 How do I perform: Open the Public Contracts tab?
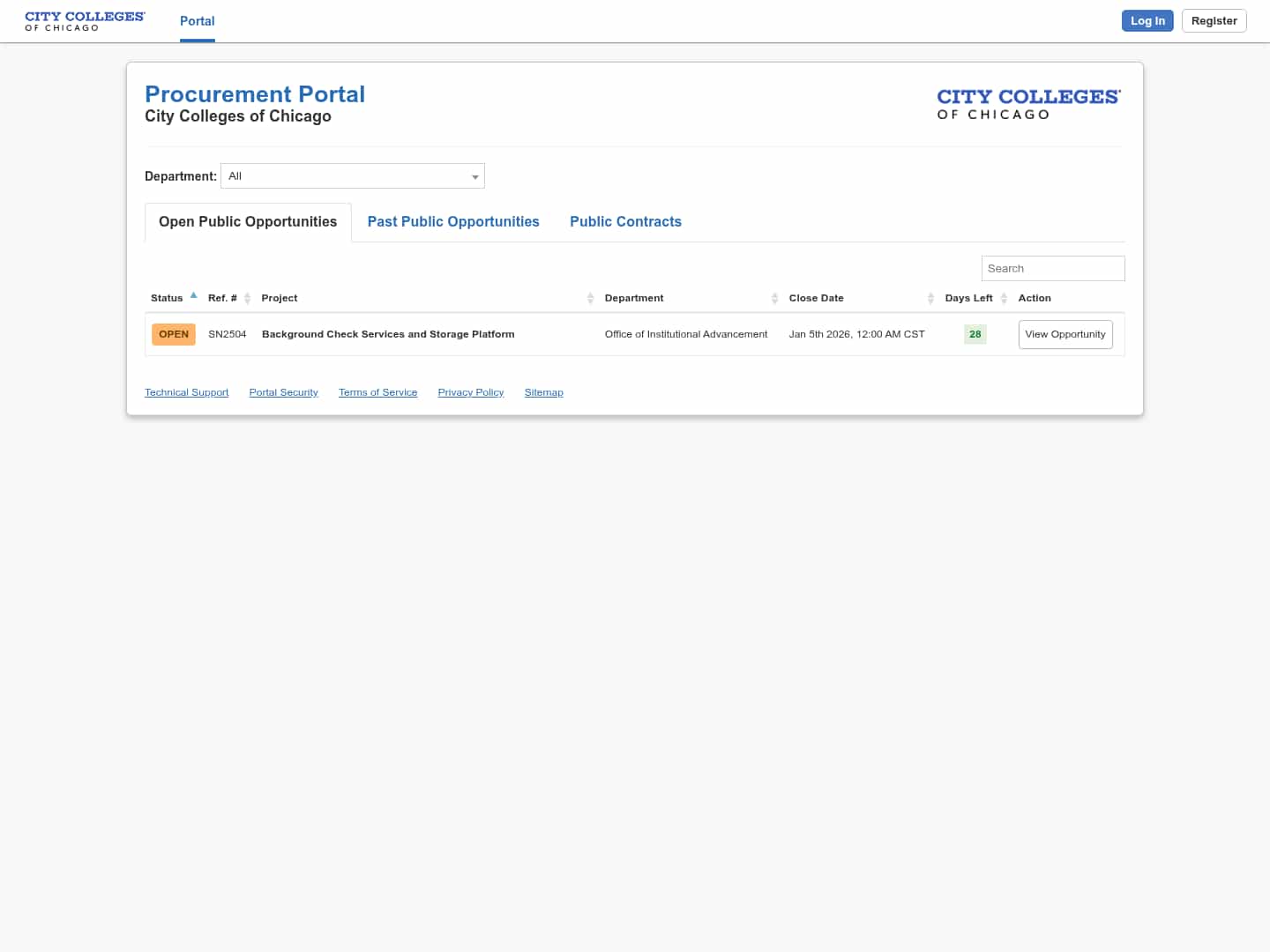click(625, 221)
